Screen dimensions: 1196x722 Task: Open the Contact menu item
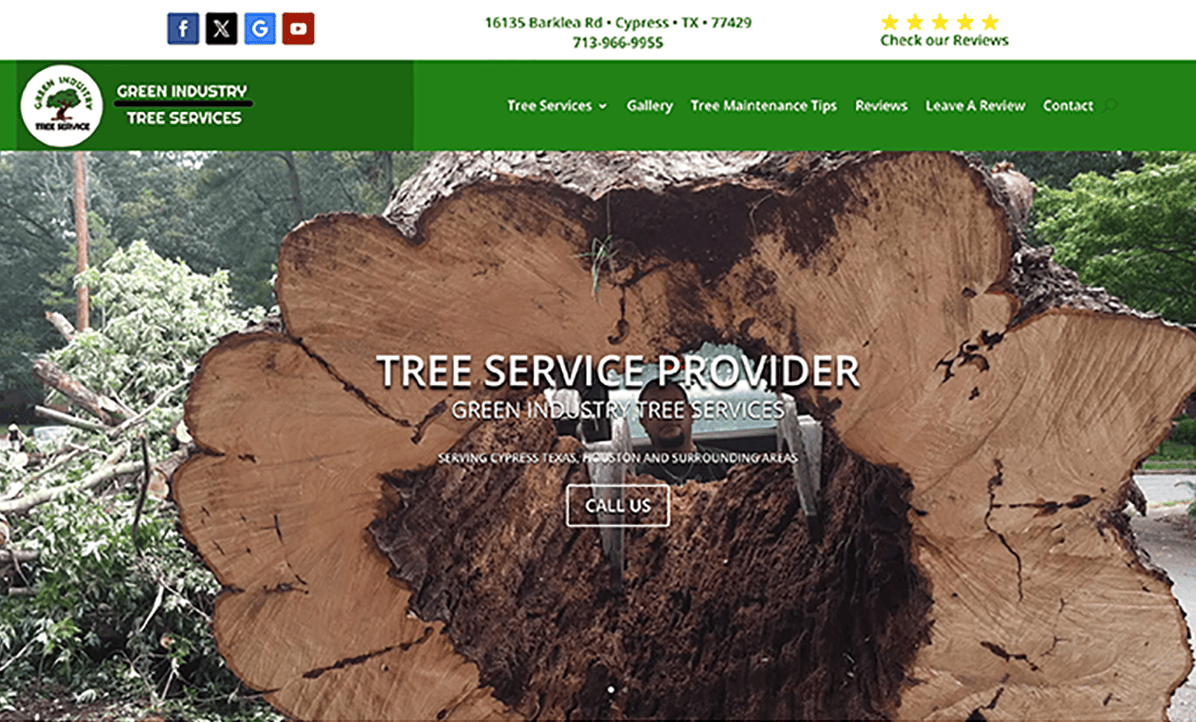point(1068,106)
